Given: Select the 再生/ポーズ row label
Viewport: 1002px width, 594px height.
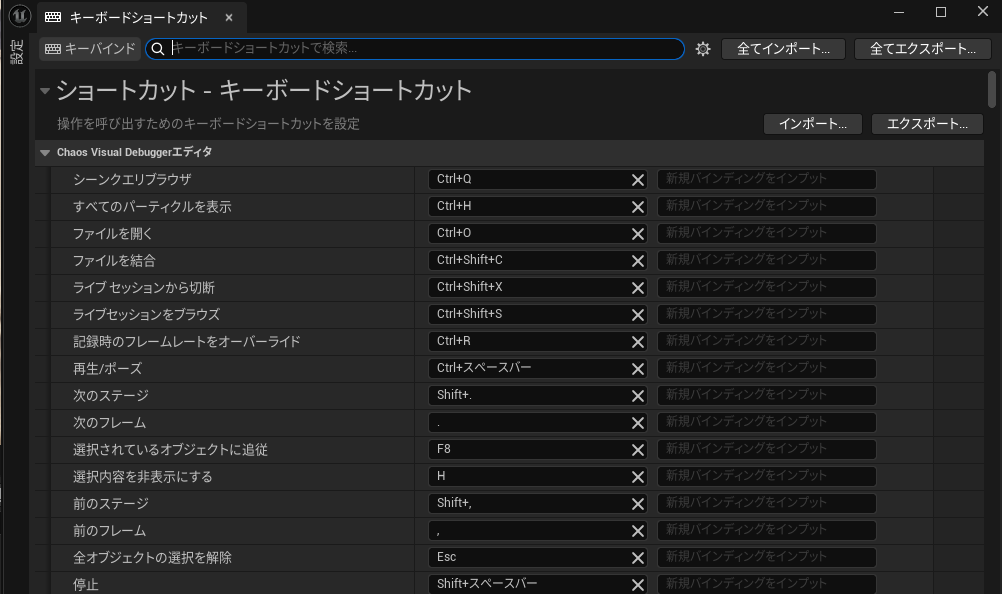Looking at the screenshot, I should (107, 369).
